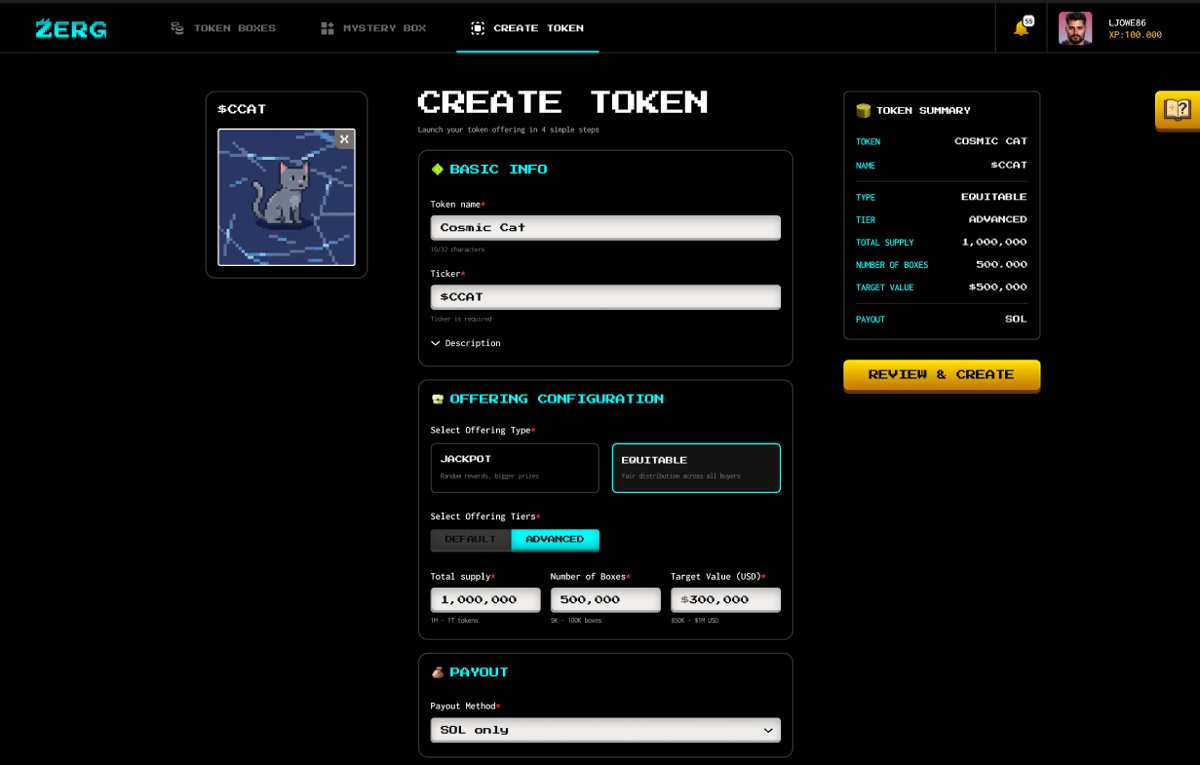Click the Basic Info diamond icon
The height and width of the screenshot is (765, 1200).
click(437, 169)
